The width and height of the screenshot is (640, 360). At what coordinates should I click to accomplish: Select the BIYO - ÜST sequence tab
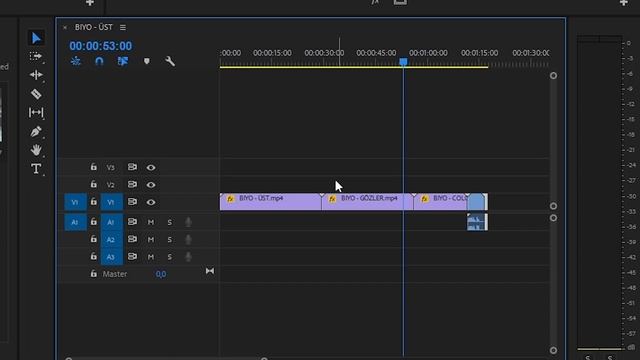93,27
